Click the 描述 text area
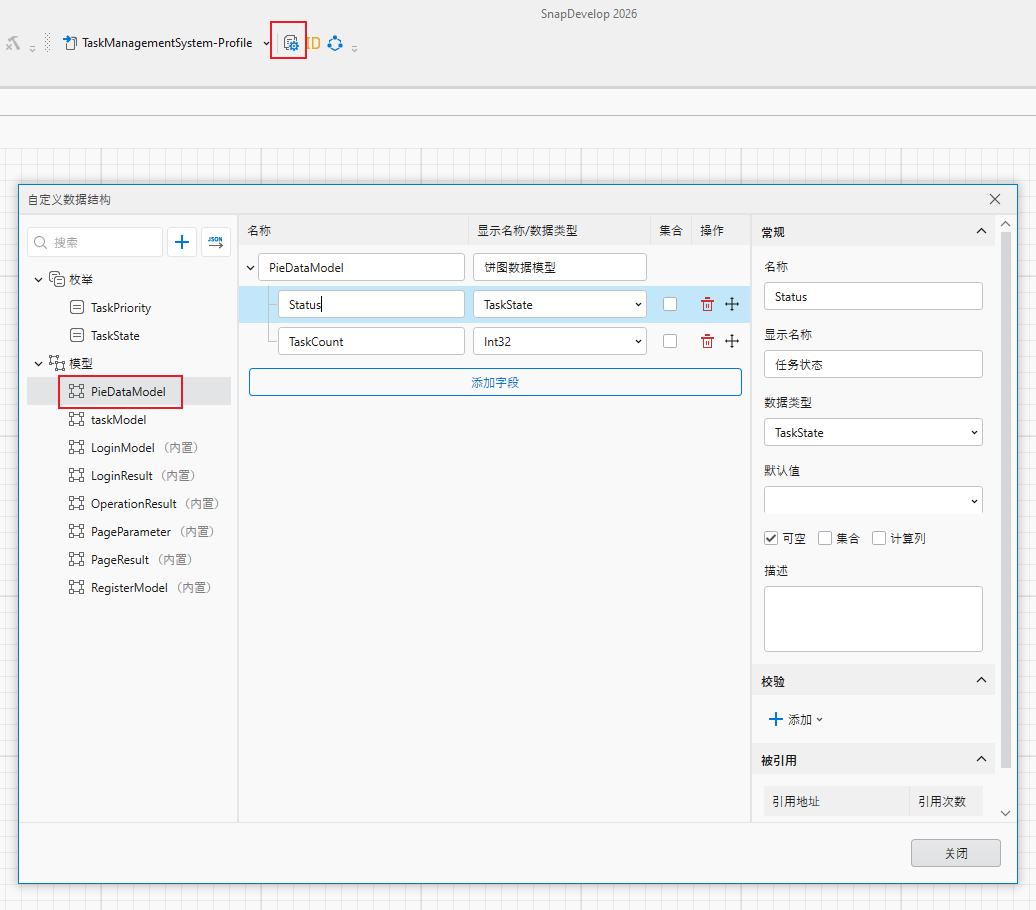Screen dimensions: 1036x910 (x=873, y=619)
